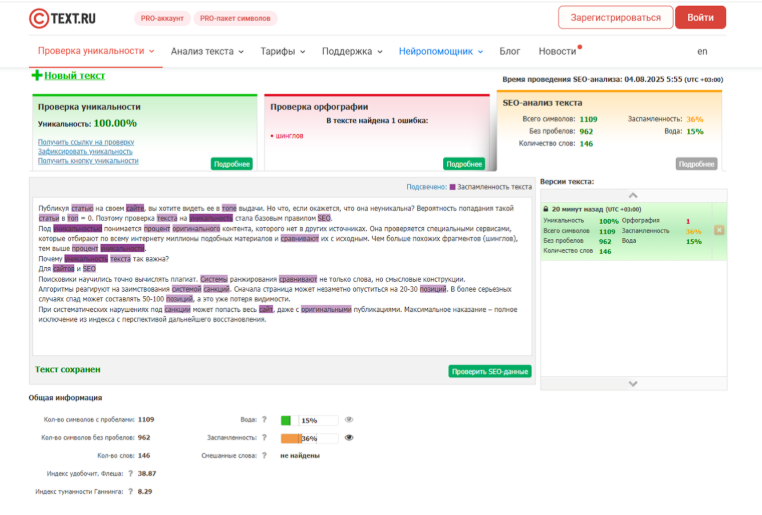Click the Проверить SEO-данные button
The width and height of the screenshot is (762, 515).
490,371
